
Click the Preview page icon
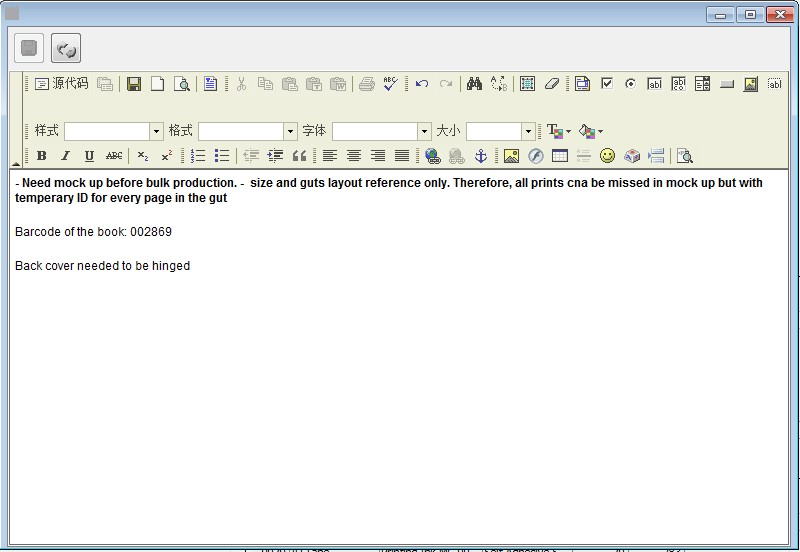click(x=182, y=84)
